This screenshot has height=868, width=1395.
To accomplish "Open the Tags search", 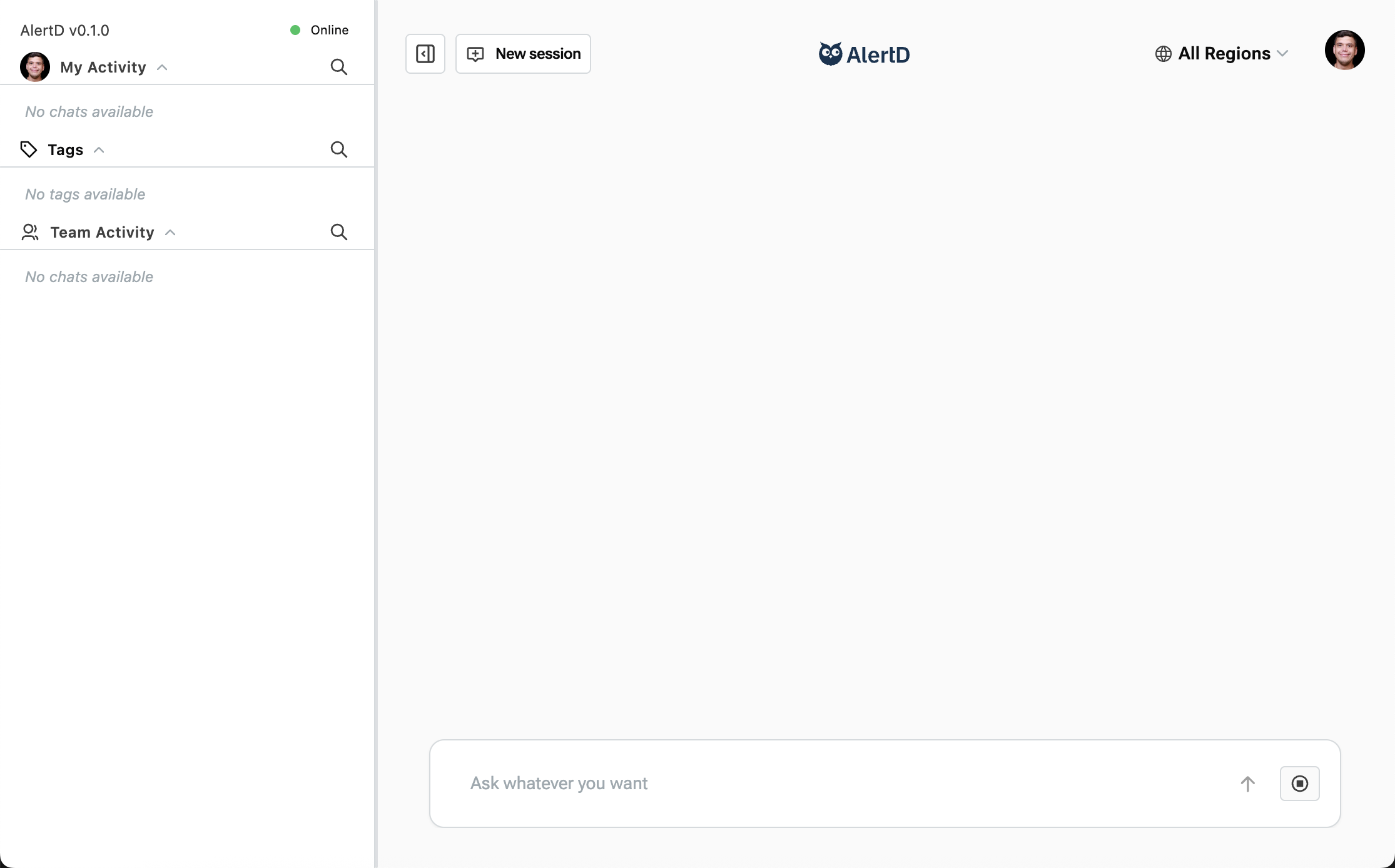I will (x=338, y=149).
